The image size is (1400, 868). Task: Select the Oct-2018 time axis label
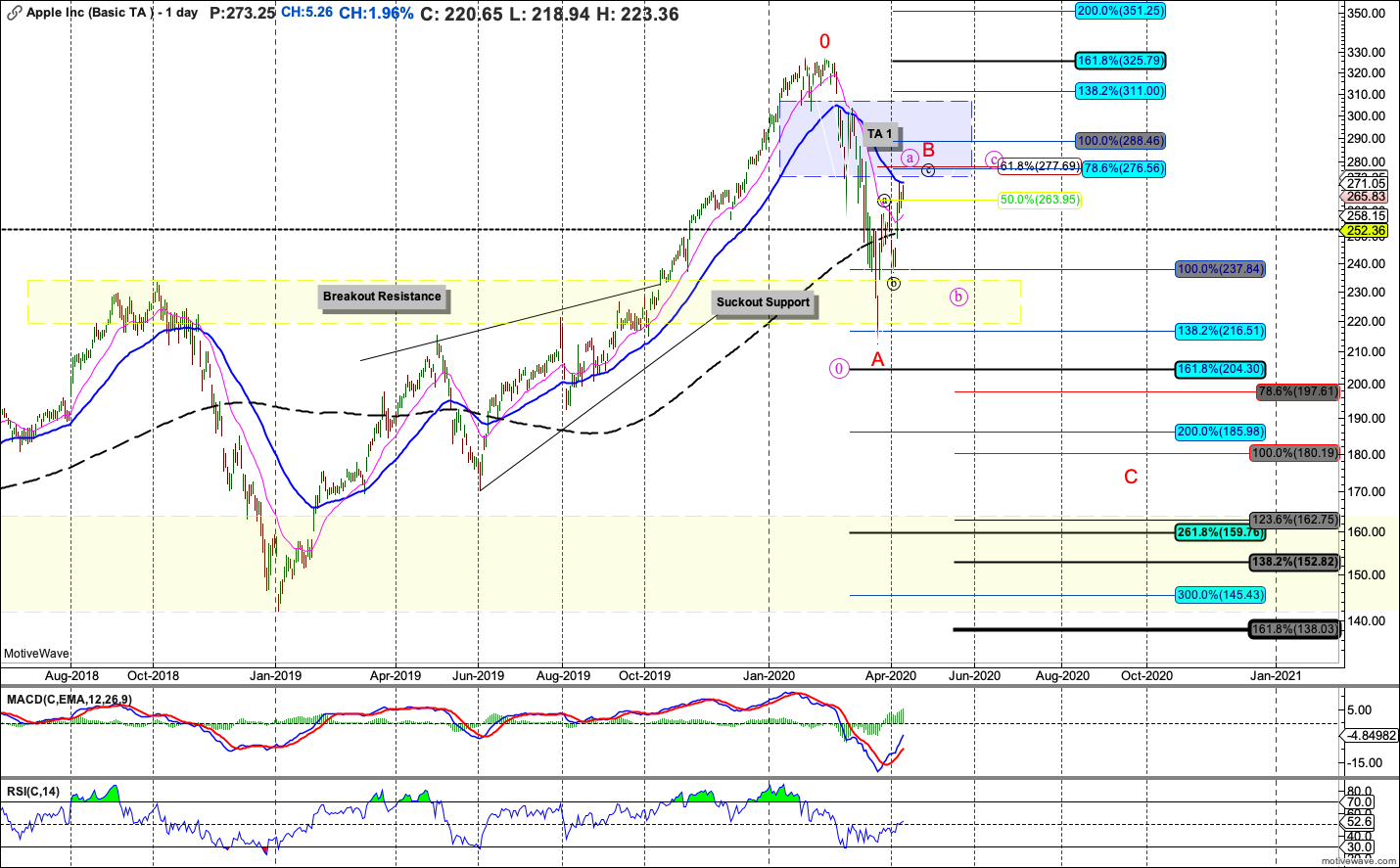click(x=153, y=675)
